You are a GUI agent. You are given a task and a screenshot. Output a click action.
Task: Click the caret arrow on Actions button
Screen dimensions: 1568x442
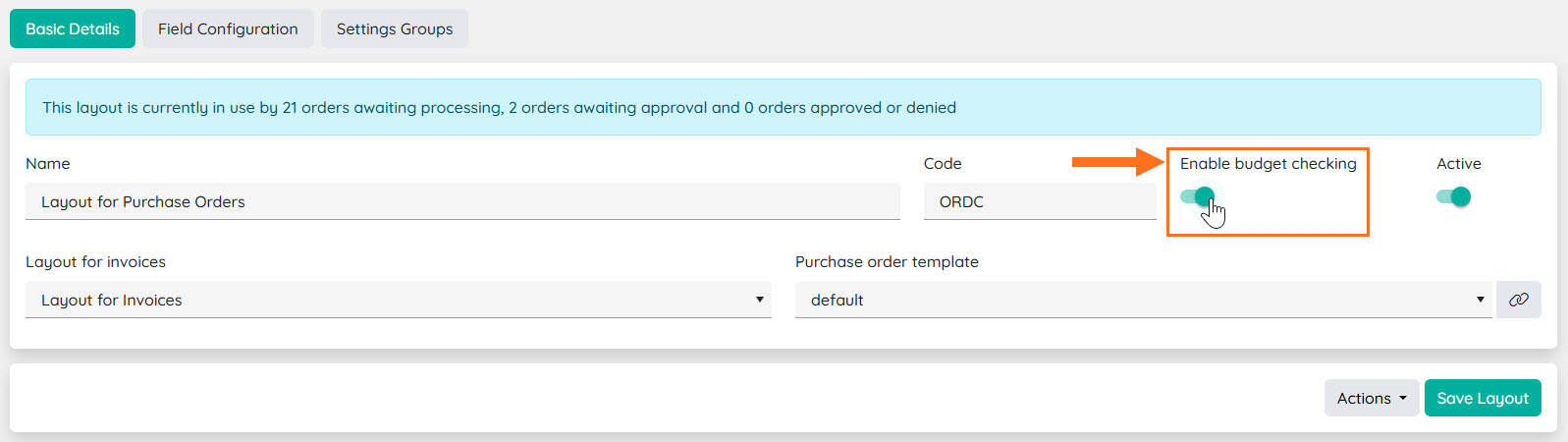[1403, 398]
